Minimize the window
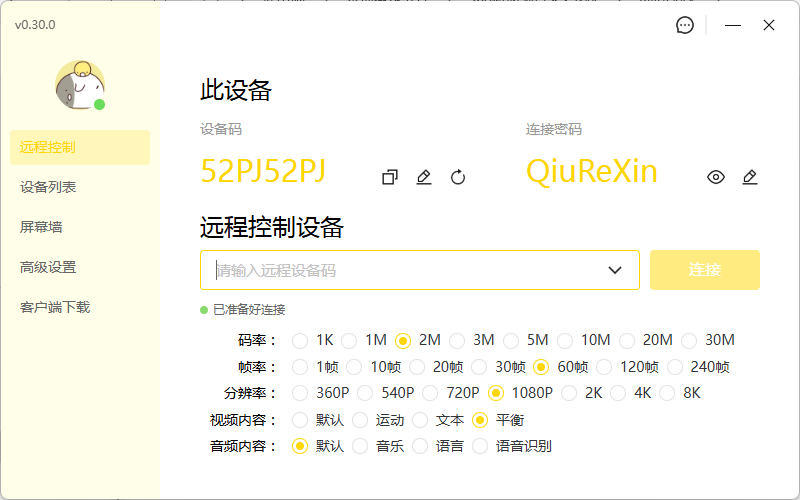Image resolution: width=800 pixels, height=500 pixels. (734, 26)
